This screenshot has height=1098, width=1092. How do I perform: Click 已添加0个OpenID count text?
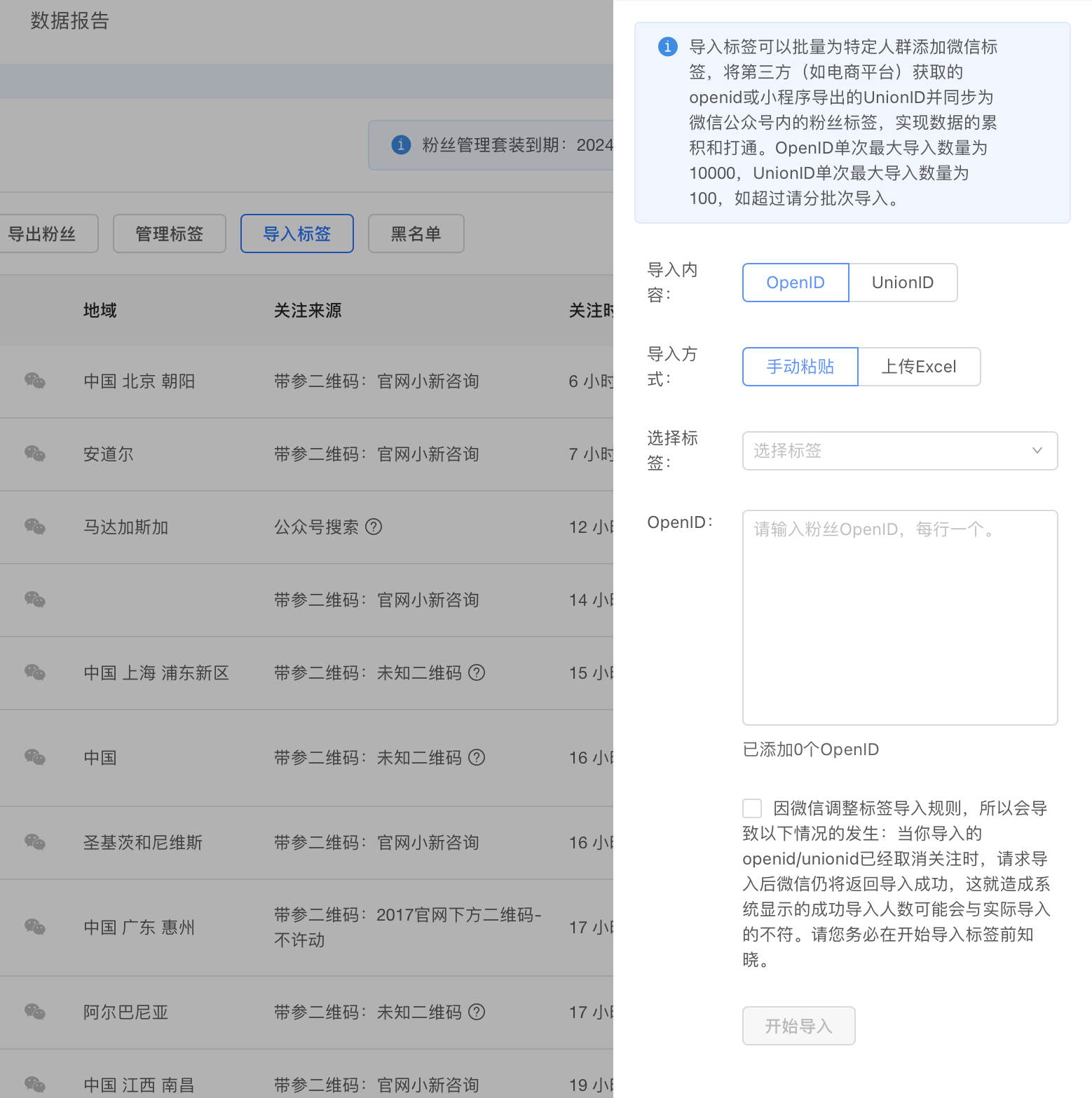coord(811,750)
